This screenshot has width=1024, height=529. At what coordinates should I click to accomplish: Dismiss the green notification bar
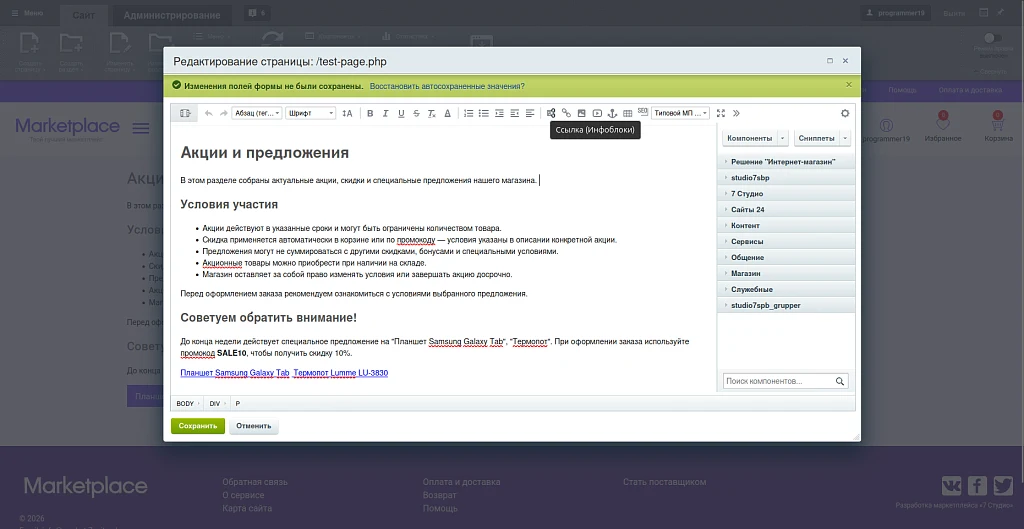pyautogui.click(x=848, y=85)
